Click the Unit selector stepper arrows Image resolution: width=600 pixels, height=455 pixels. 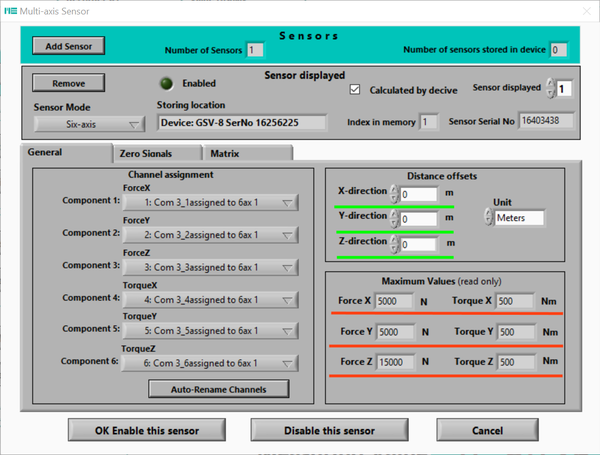[489, 217]
